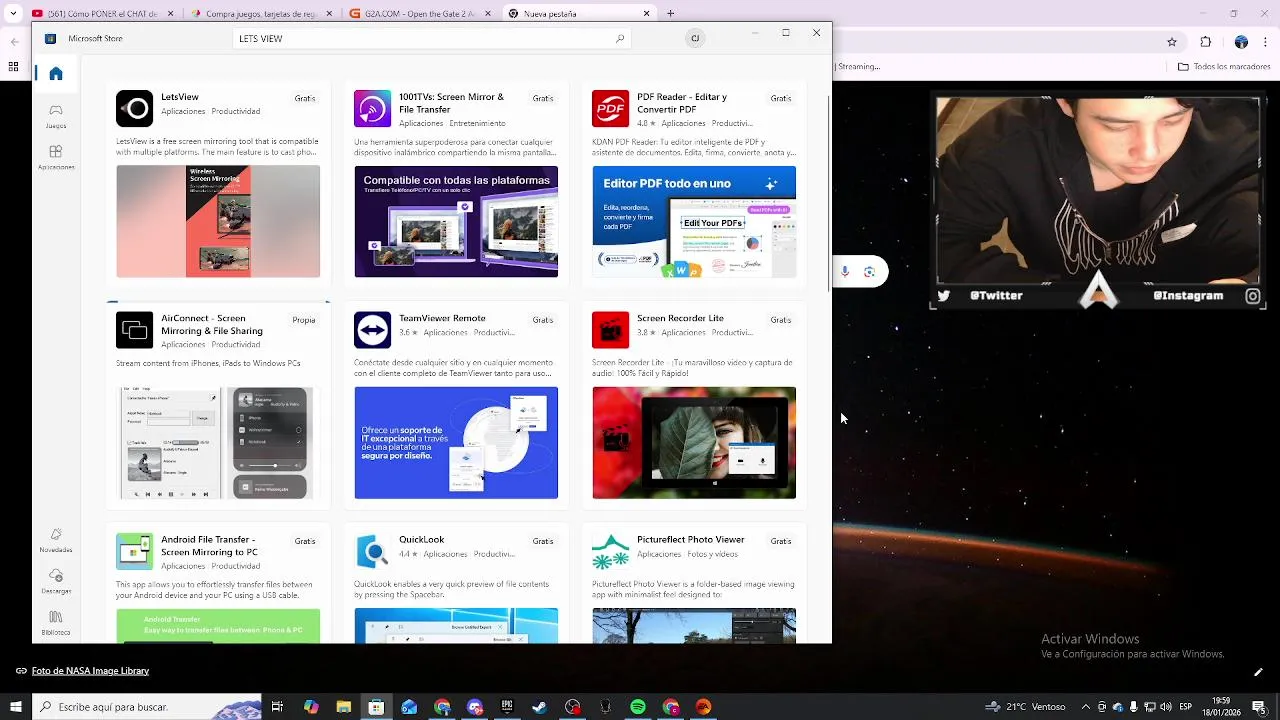Image resolution: width=1280 pixels, height=720 pixels.
Task: Click Gratis button on TeamViewer Remote card
Action: pyautogui.click(x=543, y=320)
